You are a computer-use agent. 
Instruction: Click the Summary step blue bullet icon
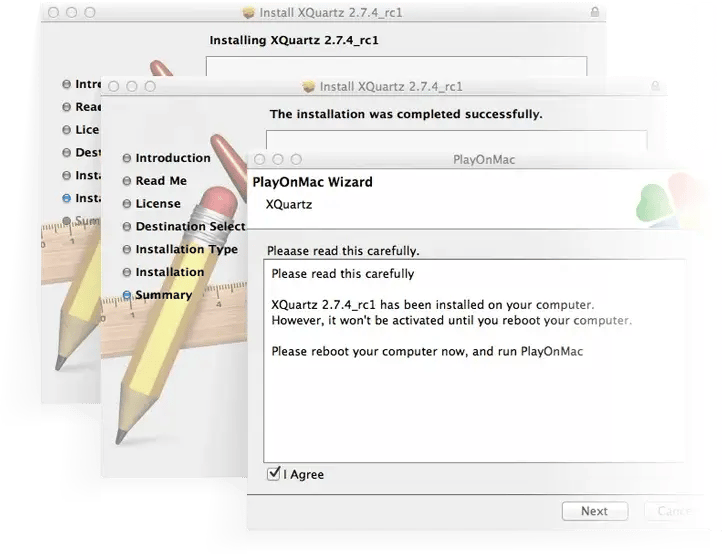[127, 295]
